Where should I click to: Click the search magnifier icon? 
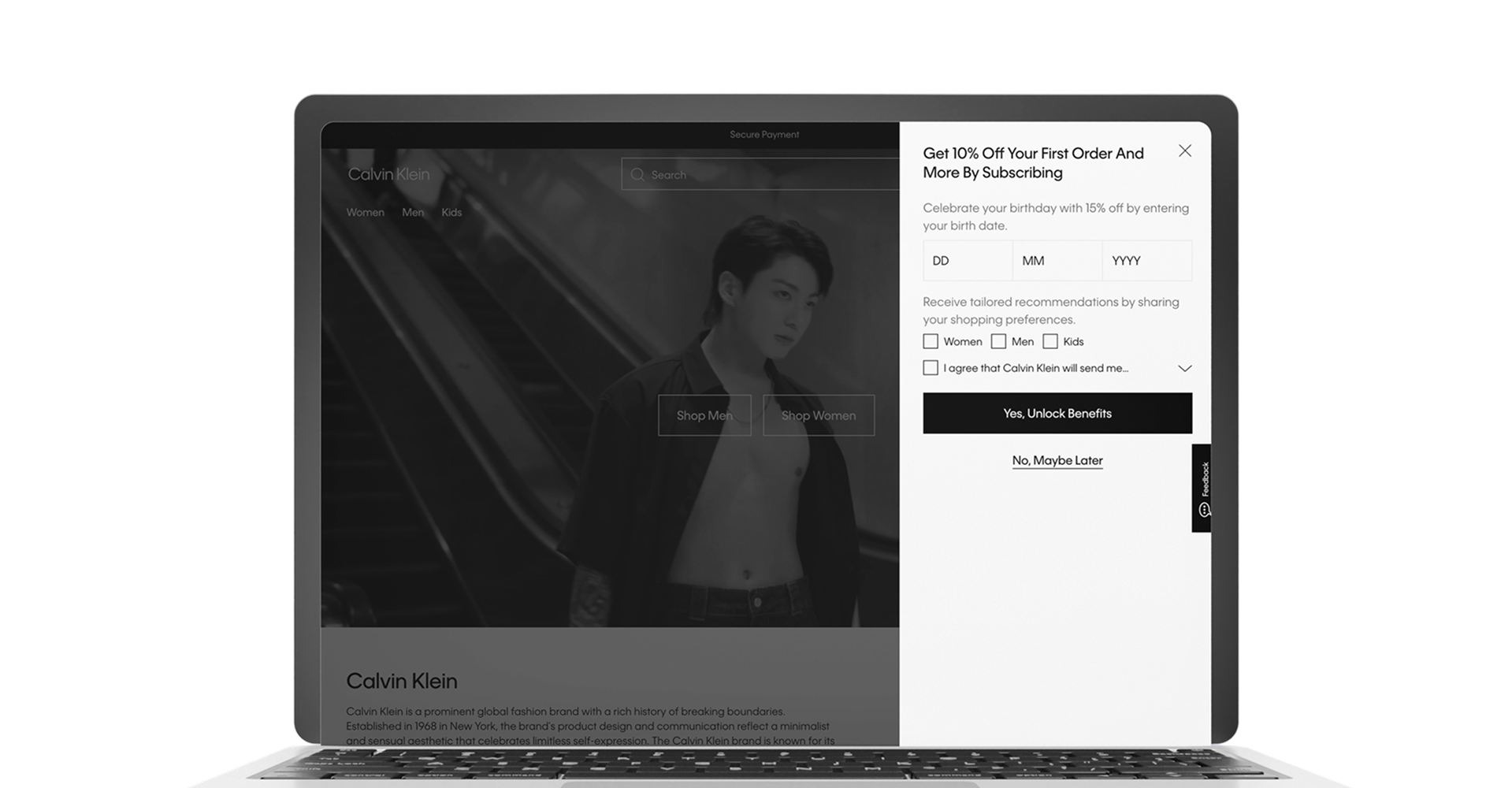coord(637,175)
